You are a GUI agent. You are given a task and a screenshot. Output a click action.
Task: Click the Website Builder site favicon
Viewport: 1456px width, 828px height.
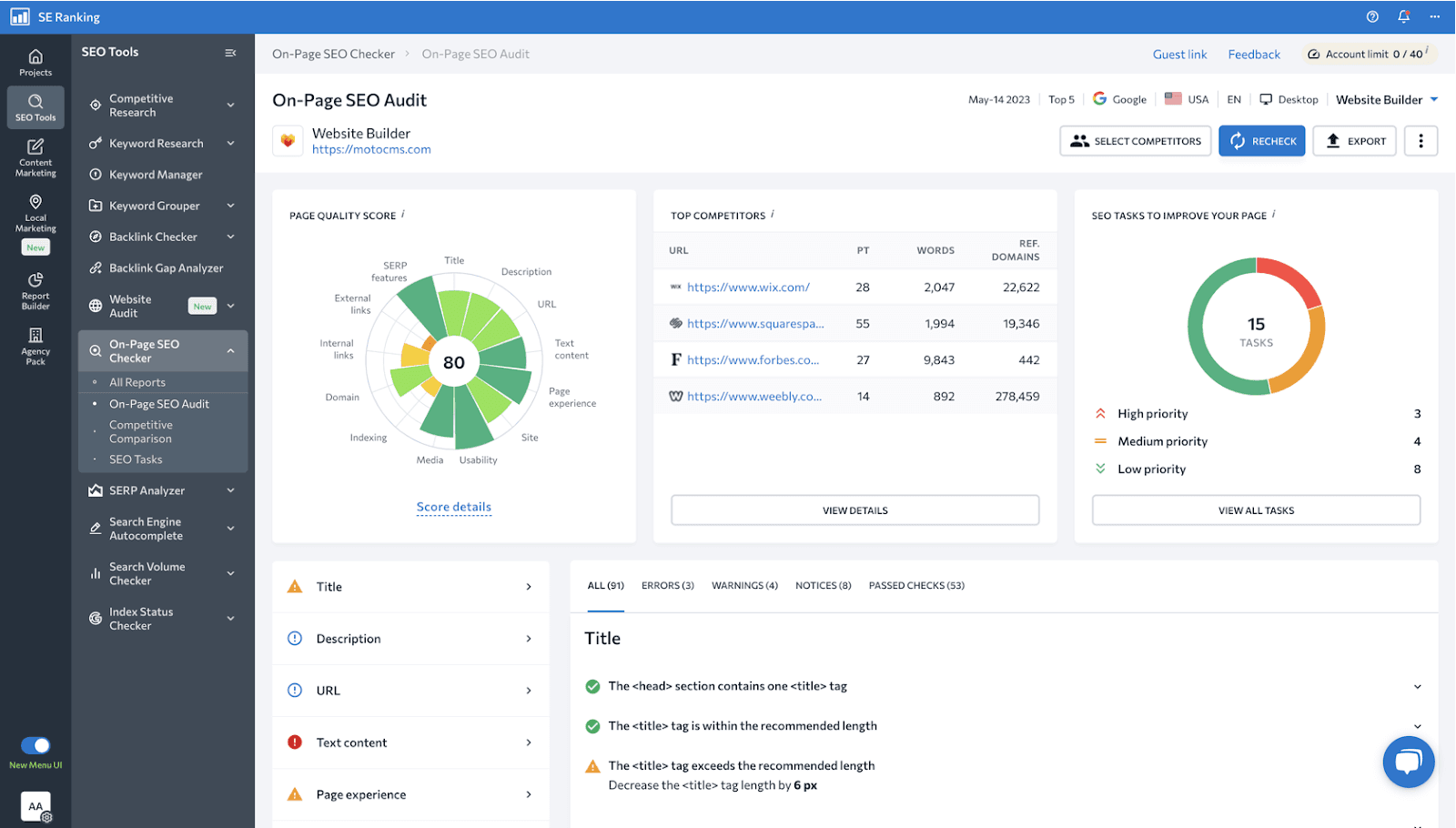(288, 141)
